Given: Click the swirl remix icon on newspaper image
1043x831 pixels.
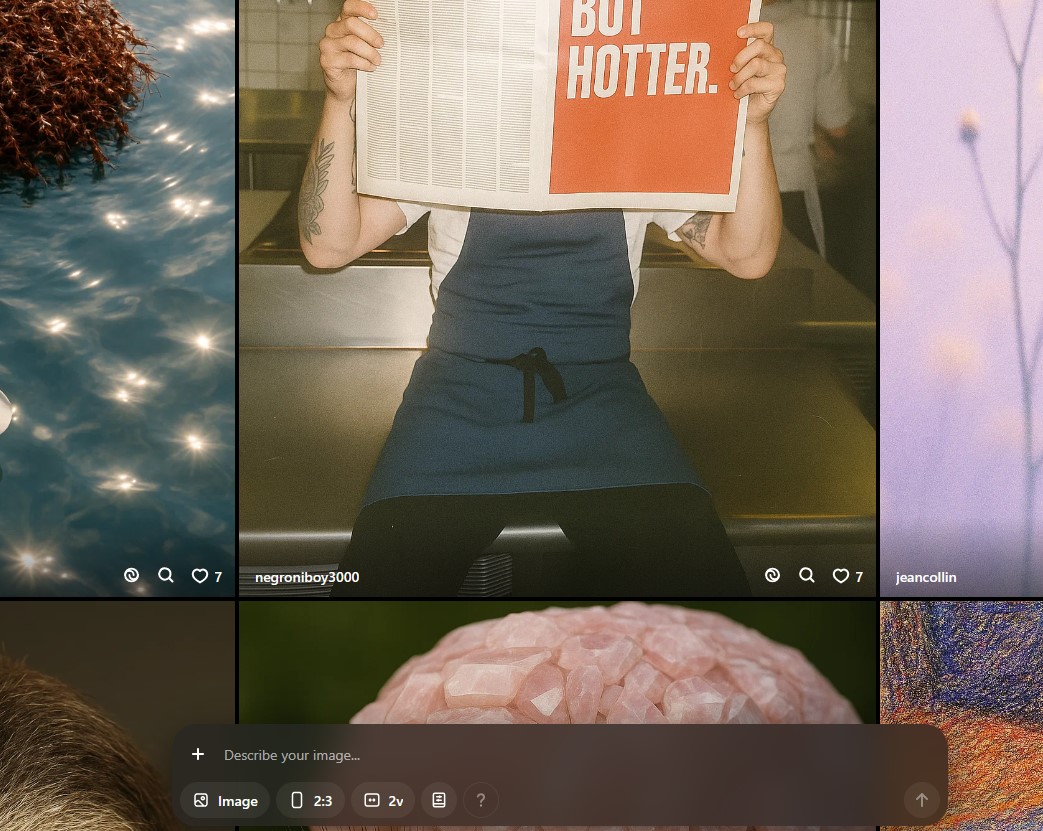Looking at the screenshot, I should tap(772, 575).
